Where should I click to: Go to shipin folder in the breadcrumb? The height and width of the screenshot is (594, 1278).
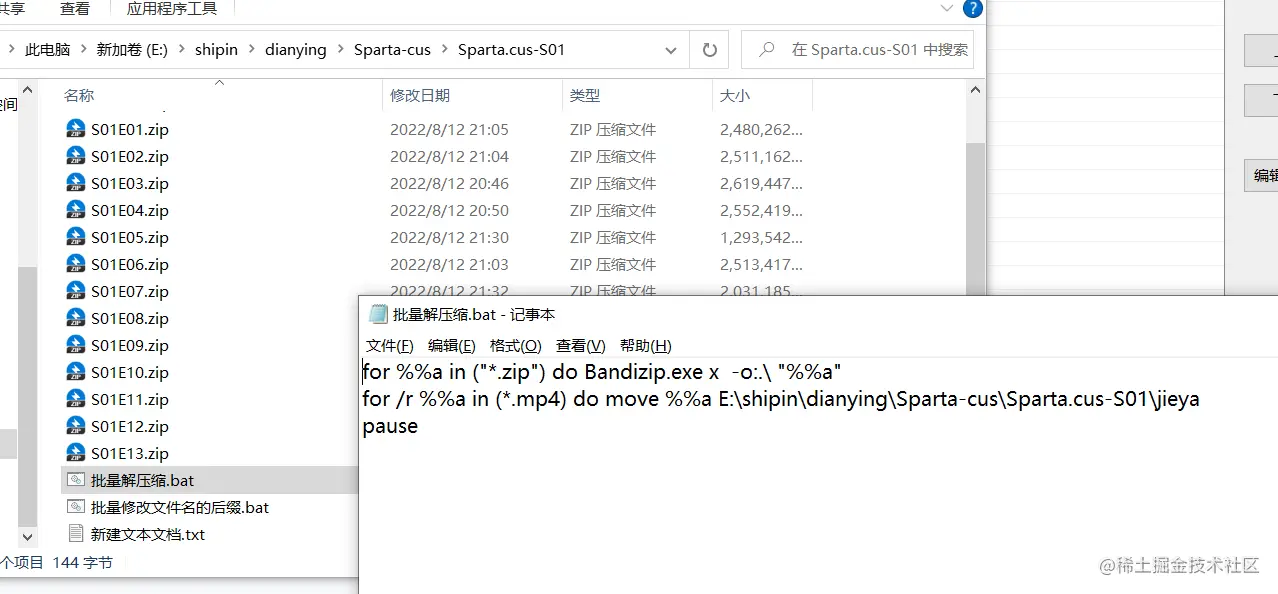click(216, 50)
